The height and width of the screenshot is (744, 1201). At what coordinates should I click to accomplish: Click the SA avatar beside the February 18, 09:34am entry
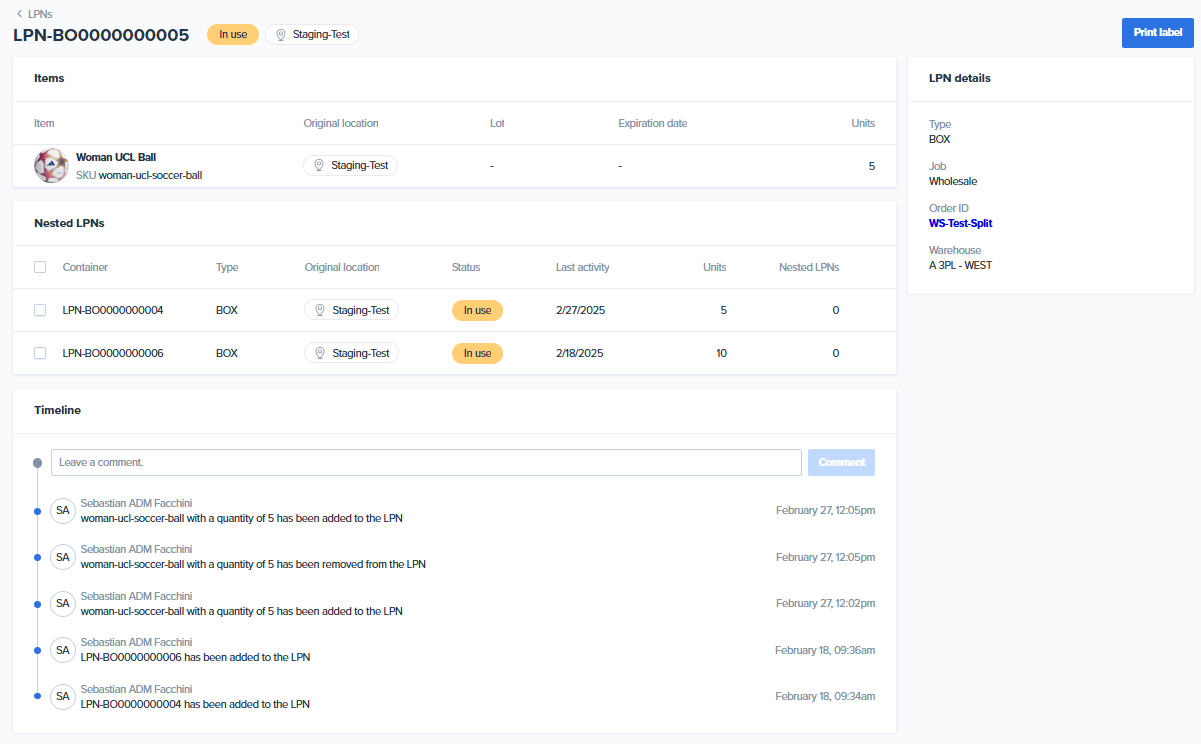tap(62, 696)
